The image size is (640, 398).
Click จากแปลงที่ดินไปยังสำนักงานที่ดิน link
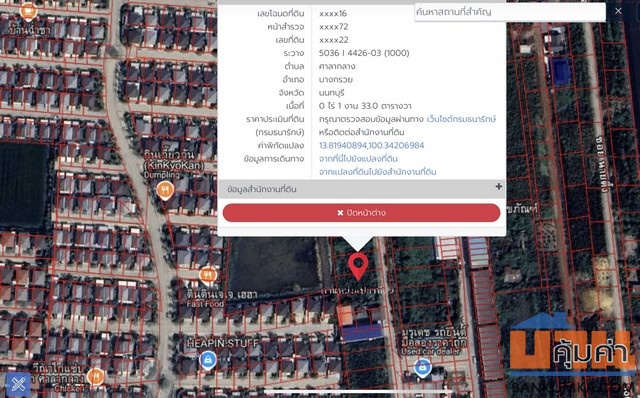click(x=378, y=172)
